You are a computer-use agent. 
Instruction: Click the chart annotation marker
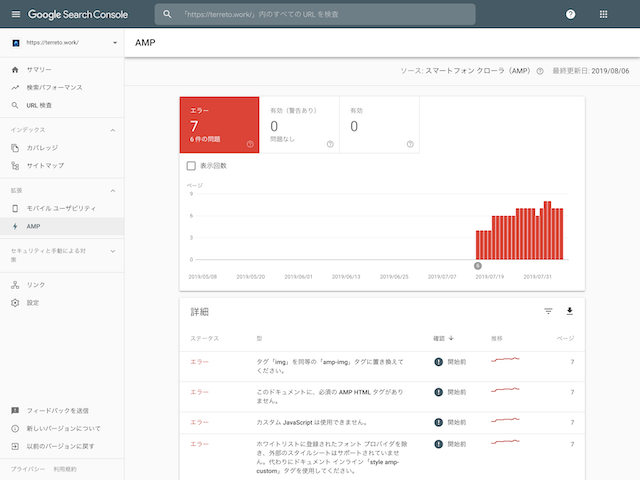point(477,266)
